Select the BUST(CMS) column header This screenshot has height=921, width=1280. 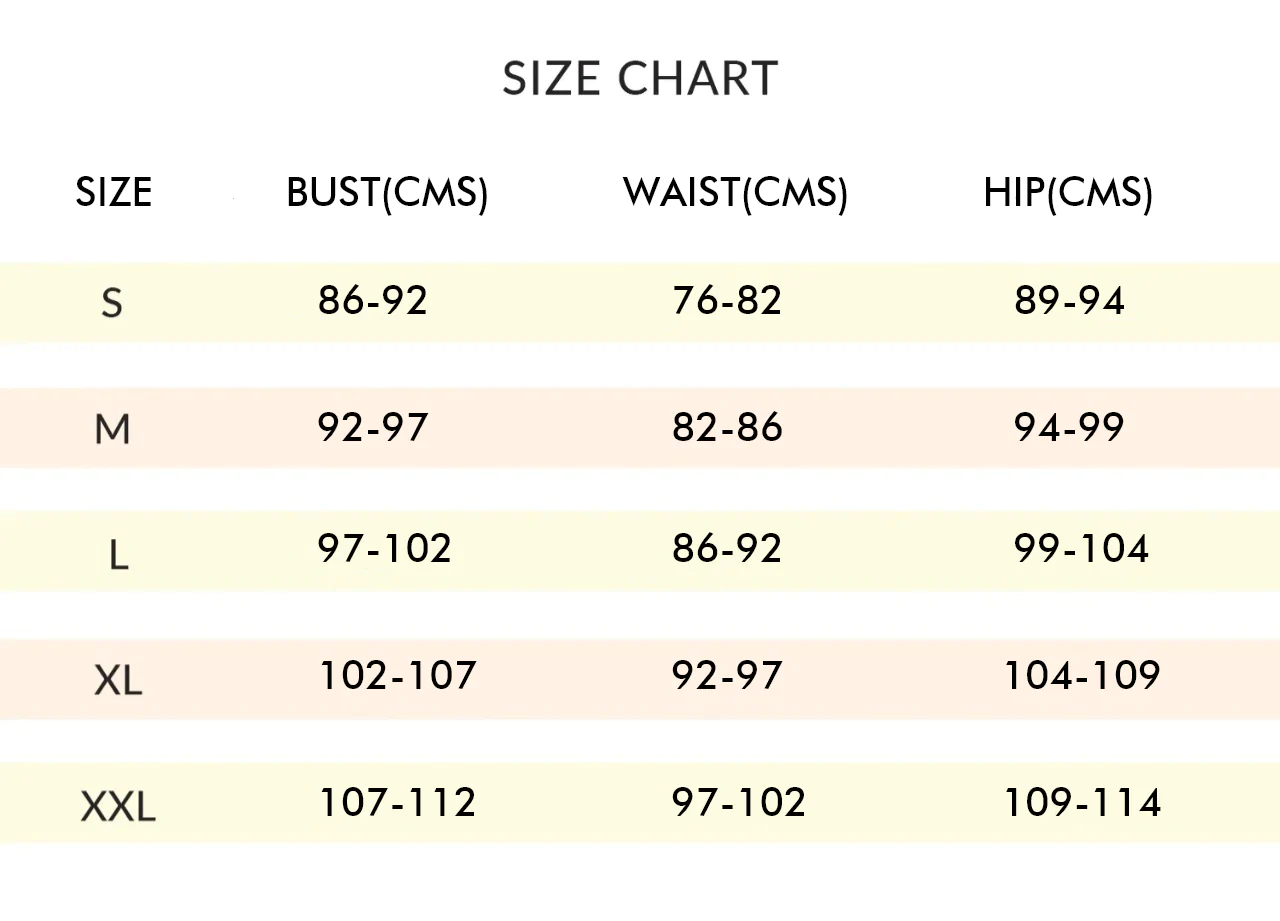point(387,192)
